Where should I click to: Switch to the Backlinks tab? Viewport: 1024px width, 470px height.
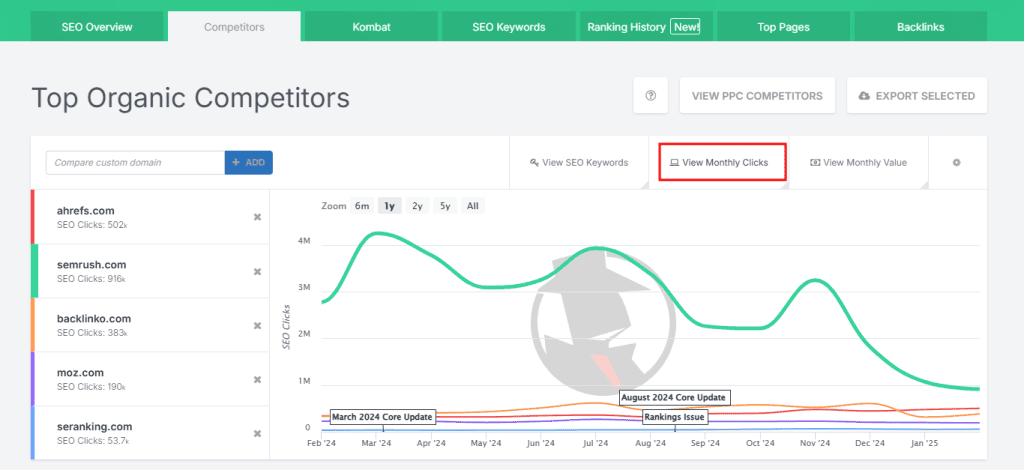[920, 27]
